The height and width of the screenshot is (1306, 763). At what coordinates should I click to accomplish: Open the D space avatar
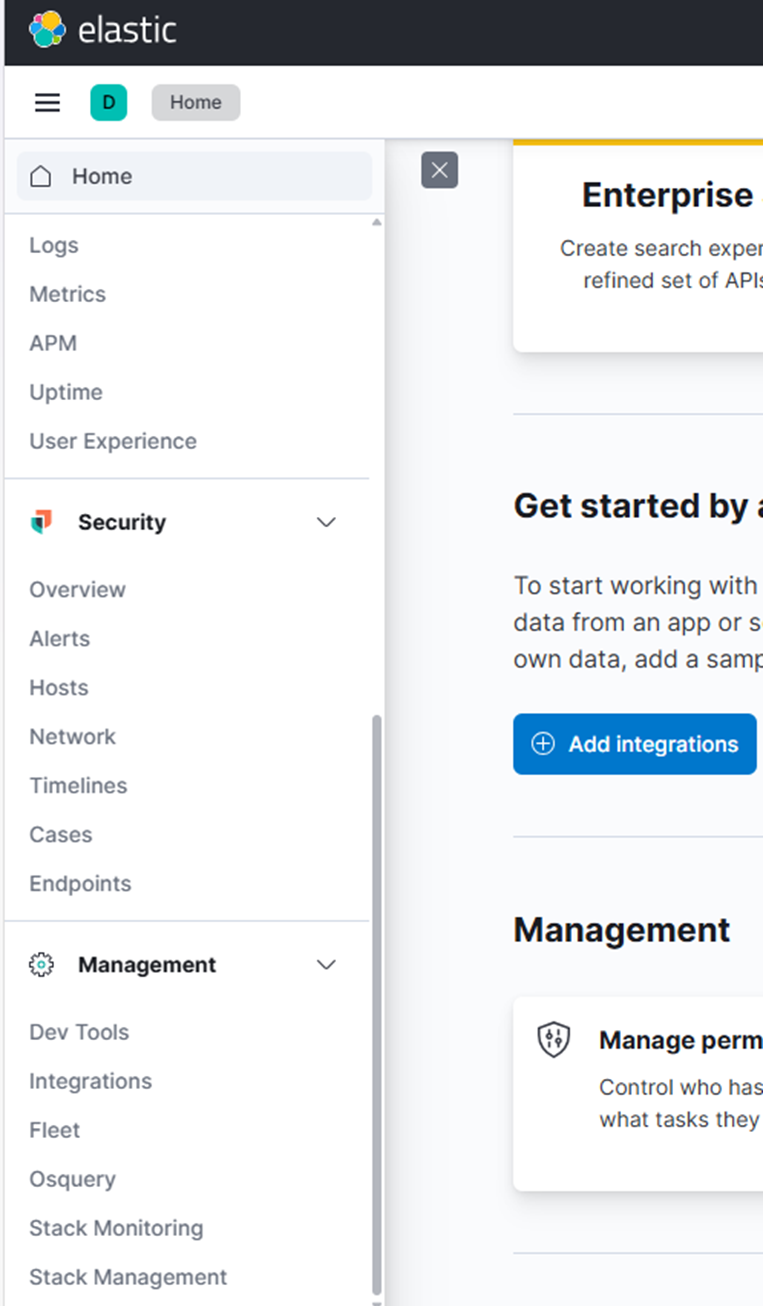coord(108,102)
